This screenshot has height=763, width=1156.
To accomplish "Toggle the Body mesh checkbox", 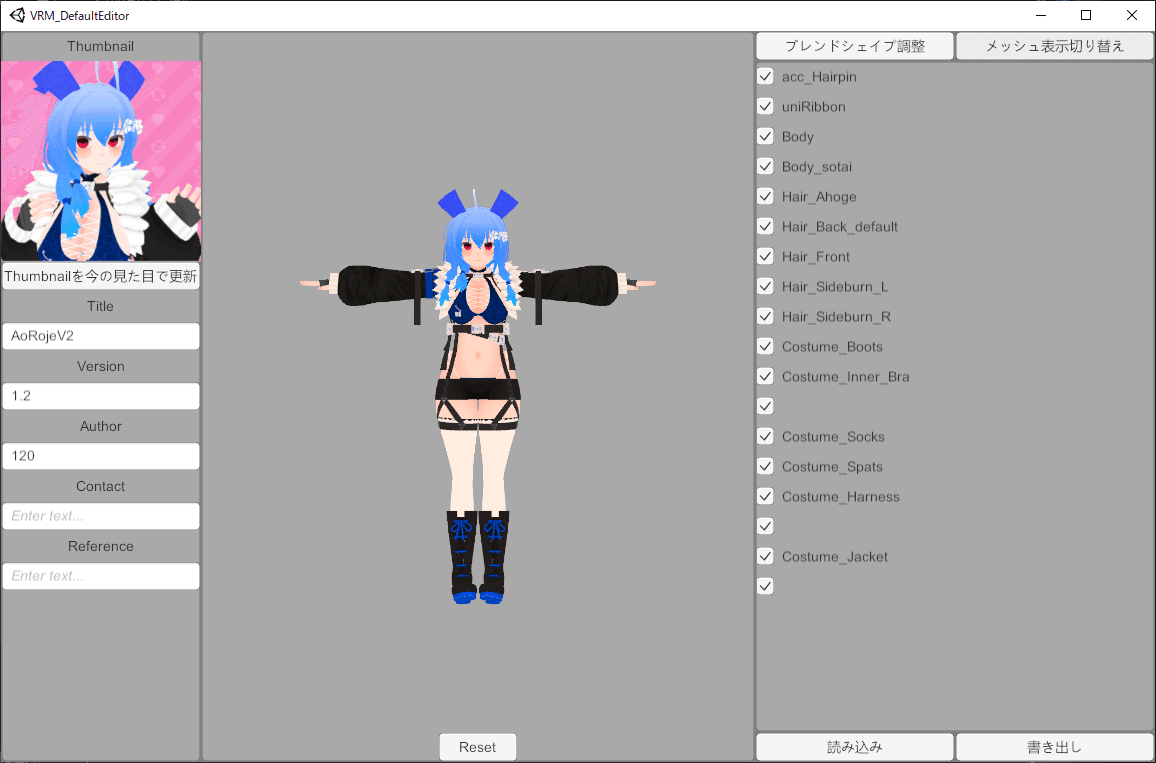I will pos(765,136).
